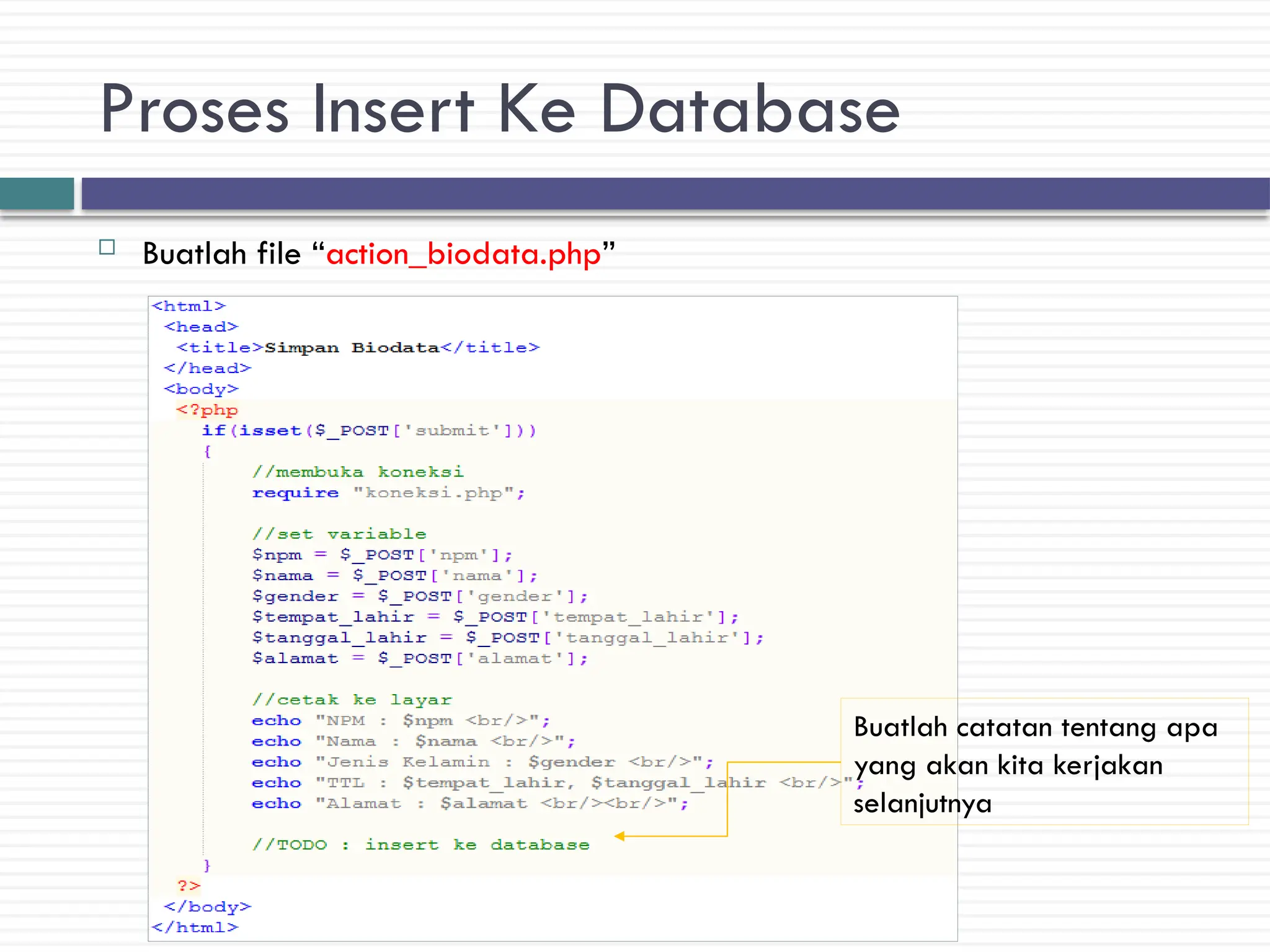The image size is (1270, 952).
Task: Click the slide title "Proses Insert Ke Database"
Action: 500,109
